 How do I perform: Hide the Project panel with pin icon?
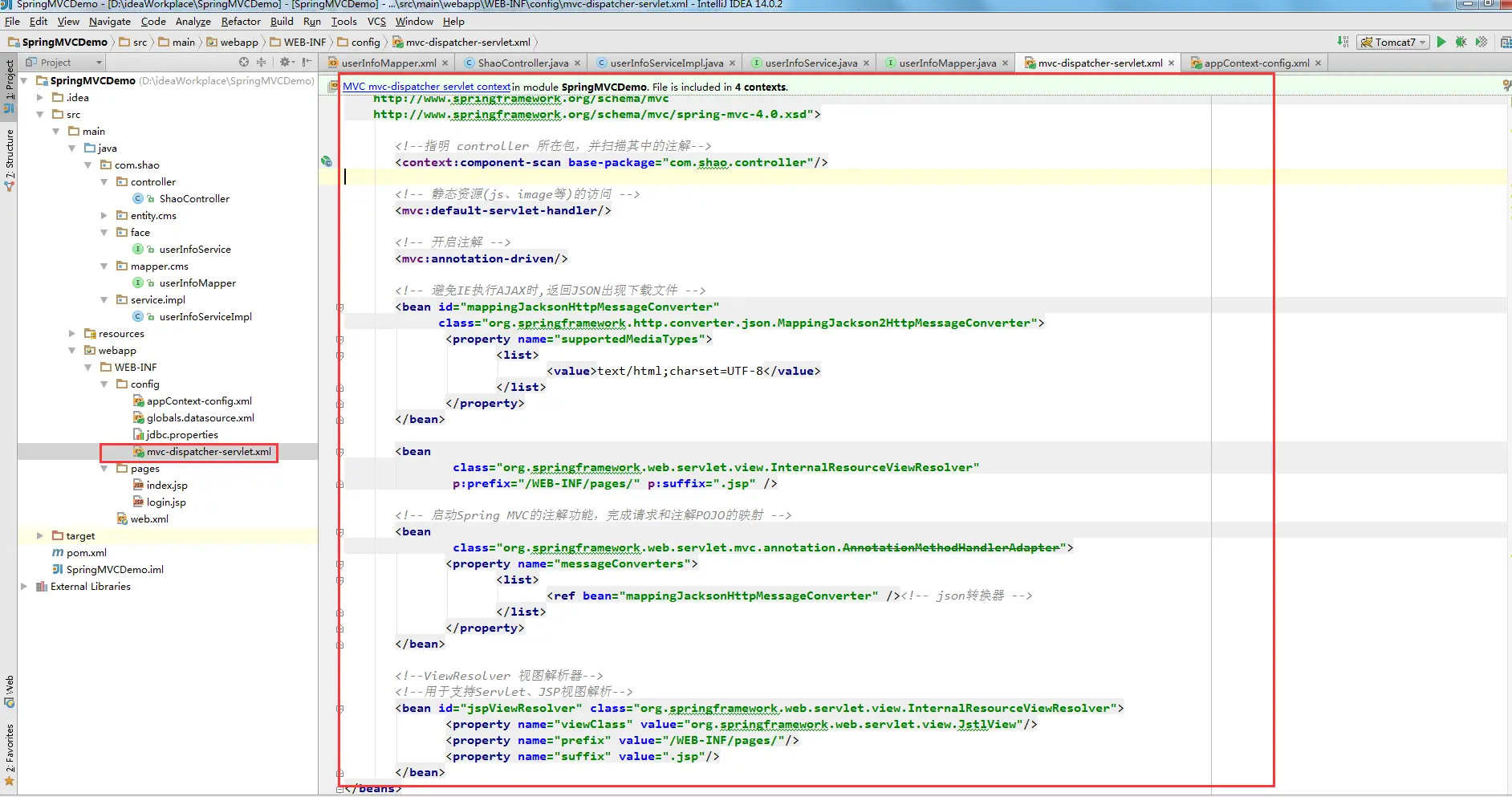(x=307, y=62)
